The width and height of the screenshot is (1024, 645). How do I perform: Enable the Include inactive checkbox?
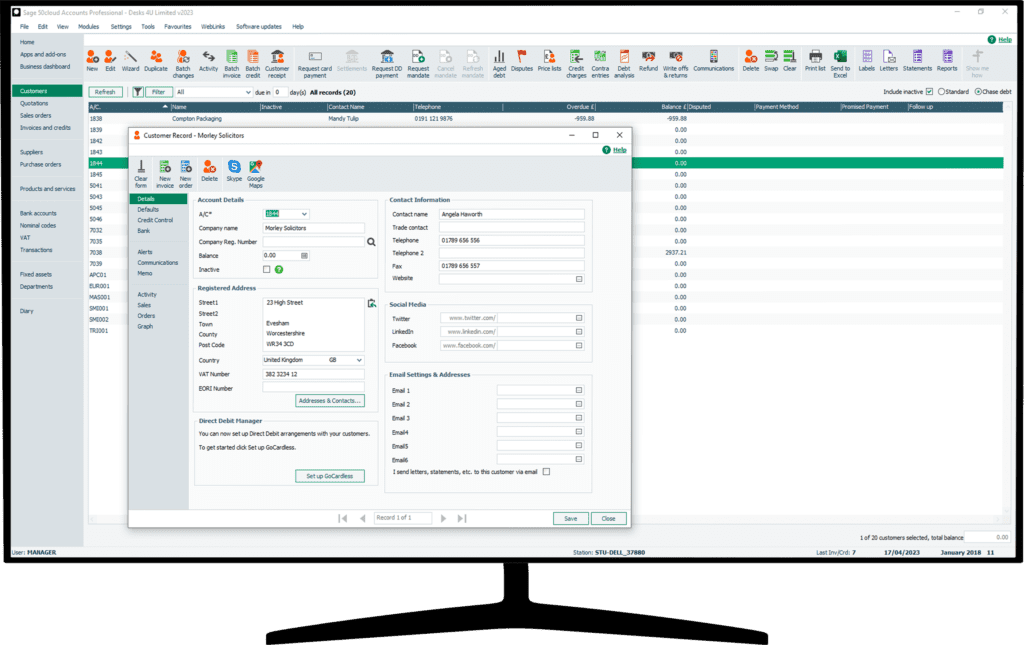pos(929,91)
